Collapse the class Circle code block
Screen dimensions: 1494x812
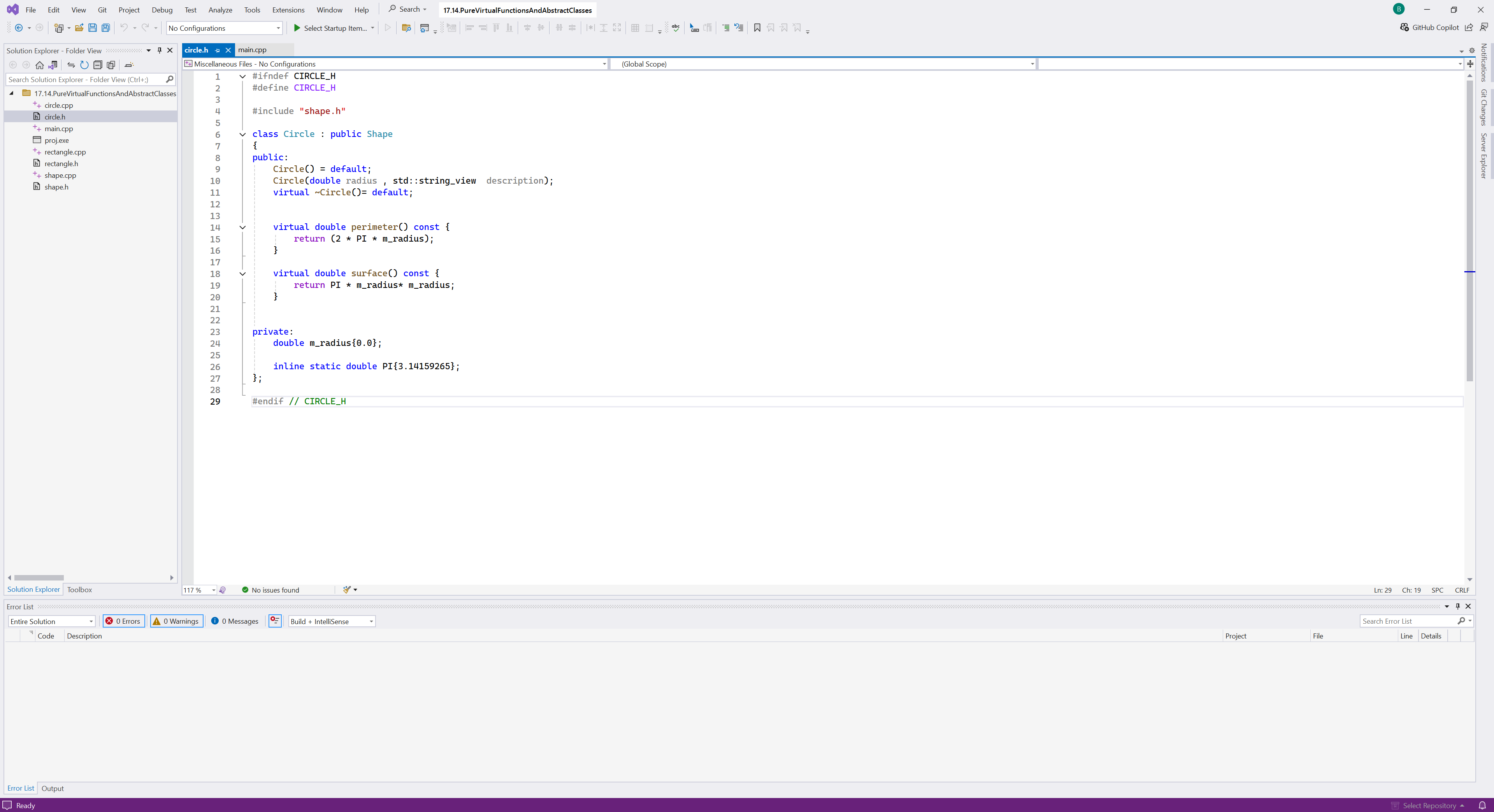coord(242,135)
